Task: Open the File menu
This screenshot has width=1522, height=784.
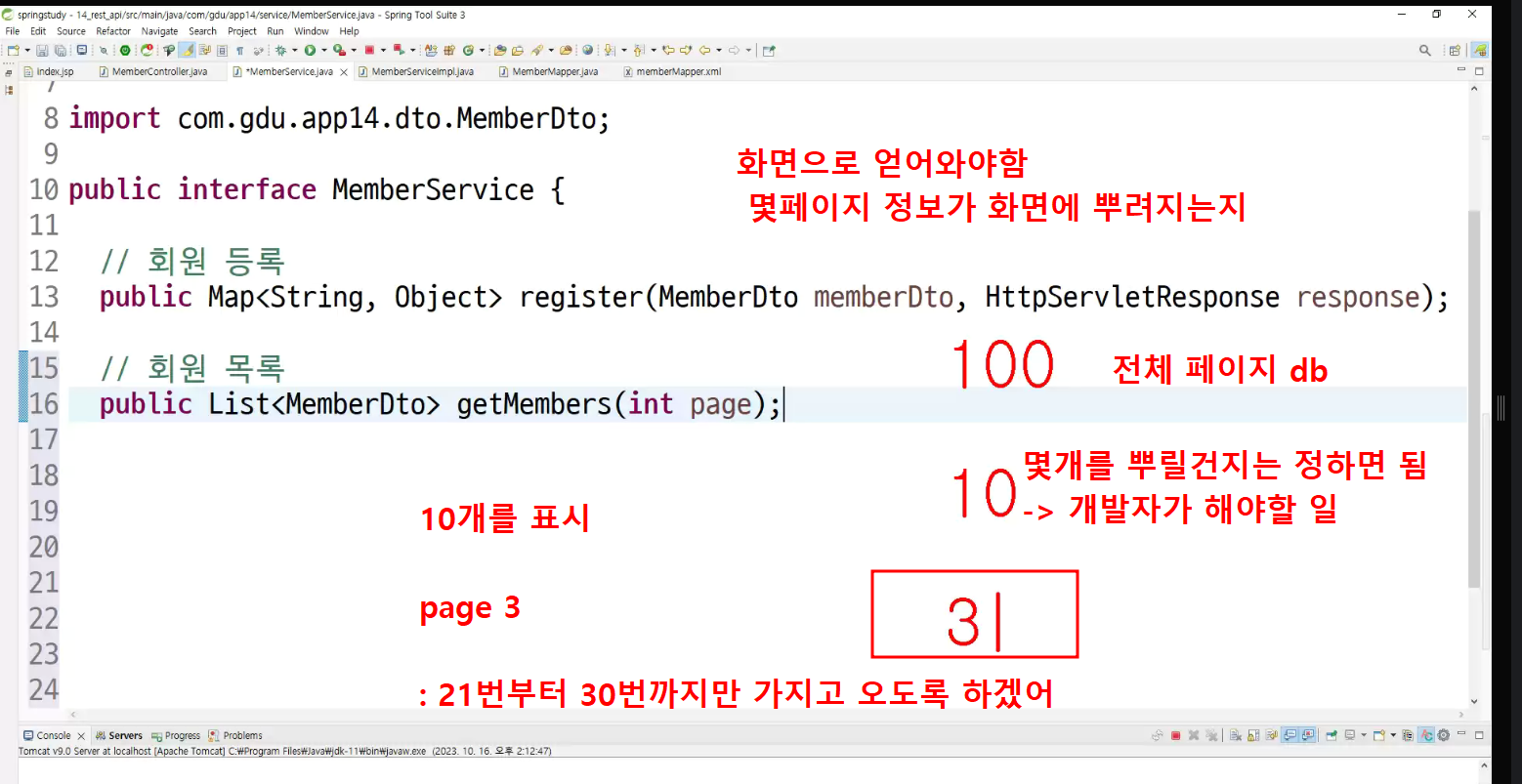Action: point(13,31)
